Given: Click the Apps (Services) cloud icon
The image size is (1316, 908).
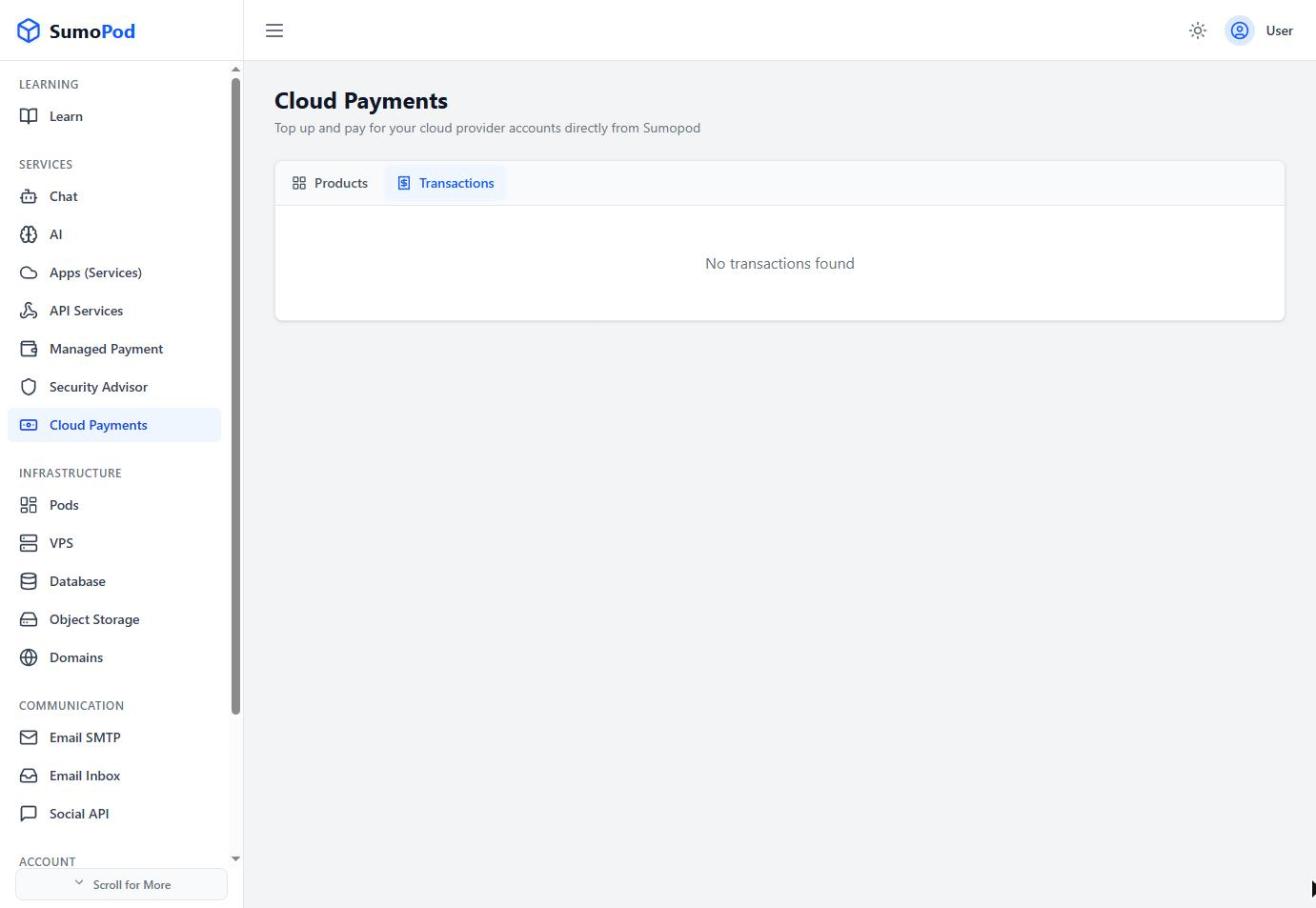Looking at the screenshot, I should pos(29,272).
